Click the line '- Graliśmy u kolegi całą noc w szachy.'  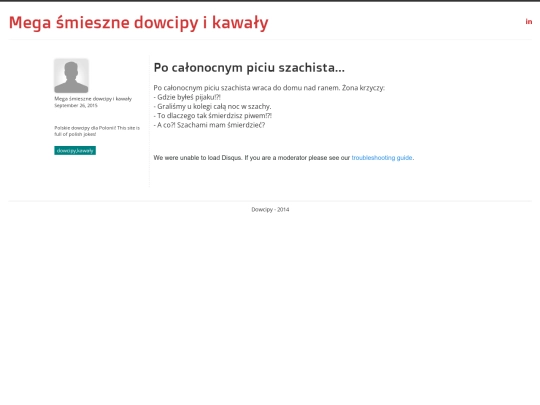212,106
